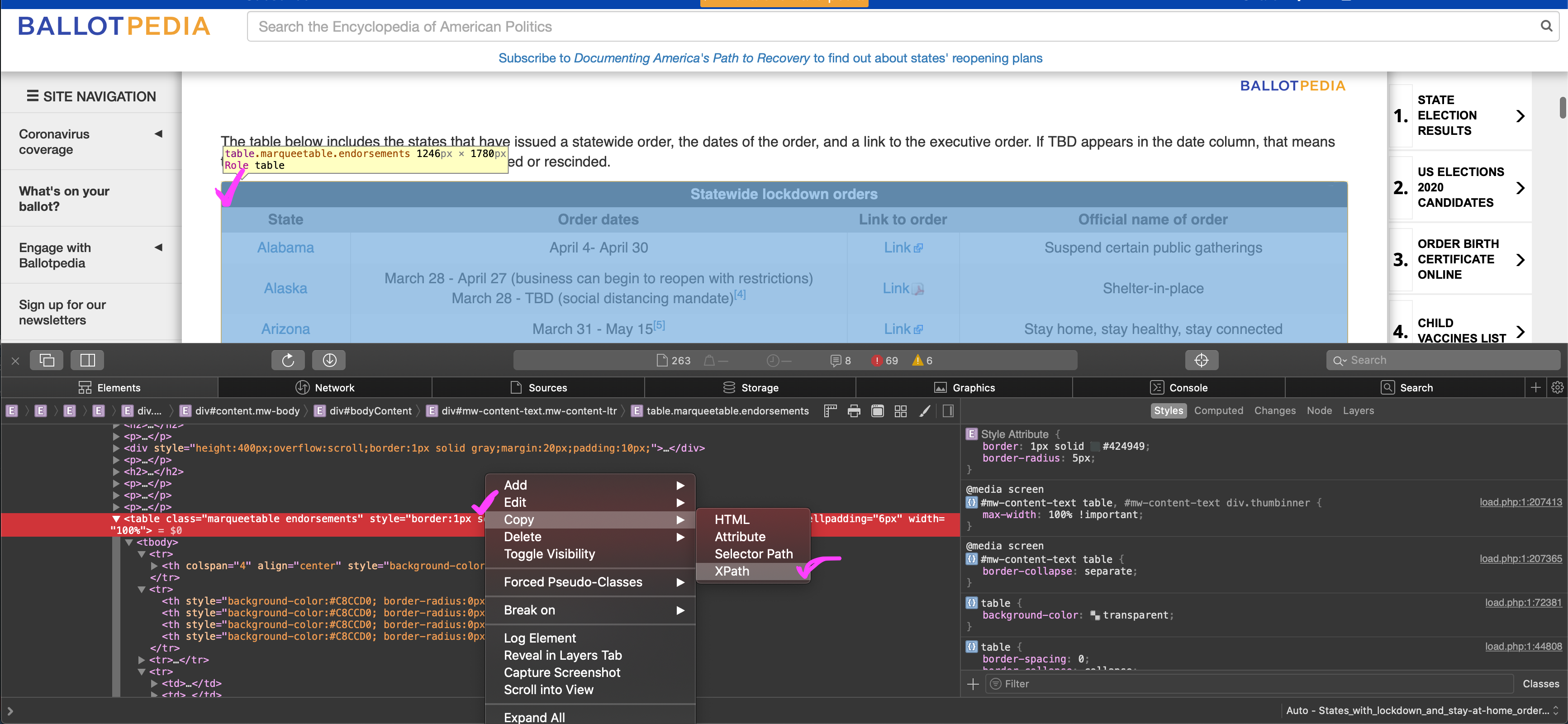Toggle paint flashing brush icon
Image resolution: width=1568 pixels, height=724 pixels.
click(x=925, y=411)
